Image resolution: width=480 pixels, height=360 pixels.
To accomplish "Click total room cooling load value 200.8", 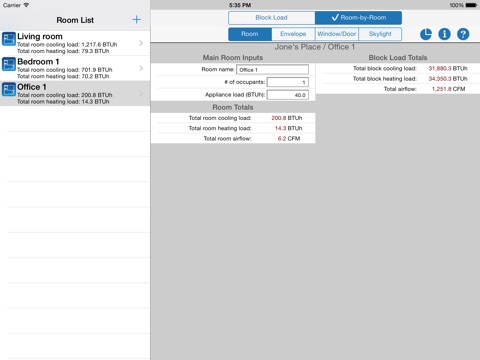I will (x=279, y=118).
